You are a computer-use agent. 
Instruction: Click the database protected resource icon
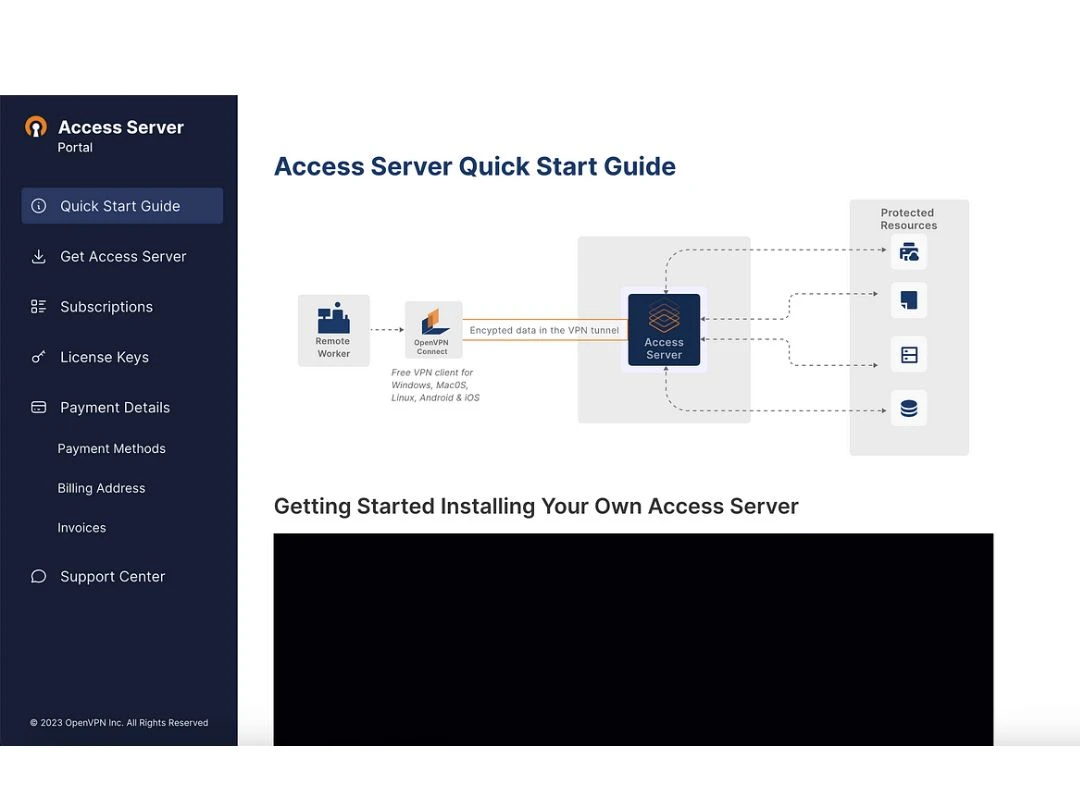coord(908,408)
